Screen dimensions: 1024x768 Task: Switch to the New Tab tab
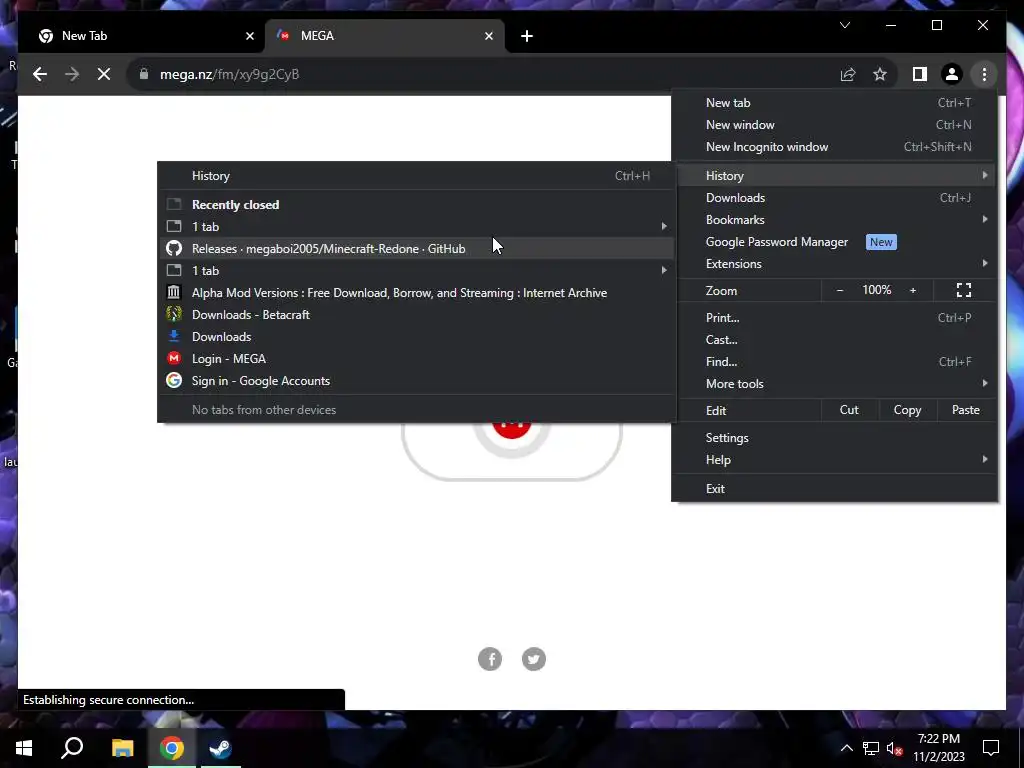(140, 36)
